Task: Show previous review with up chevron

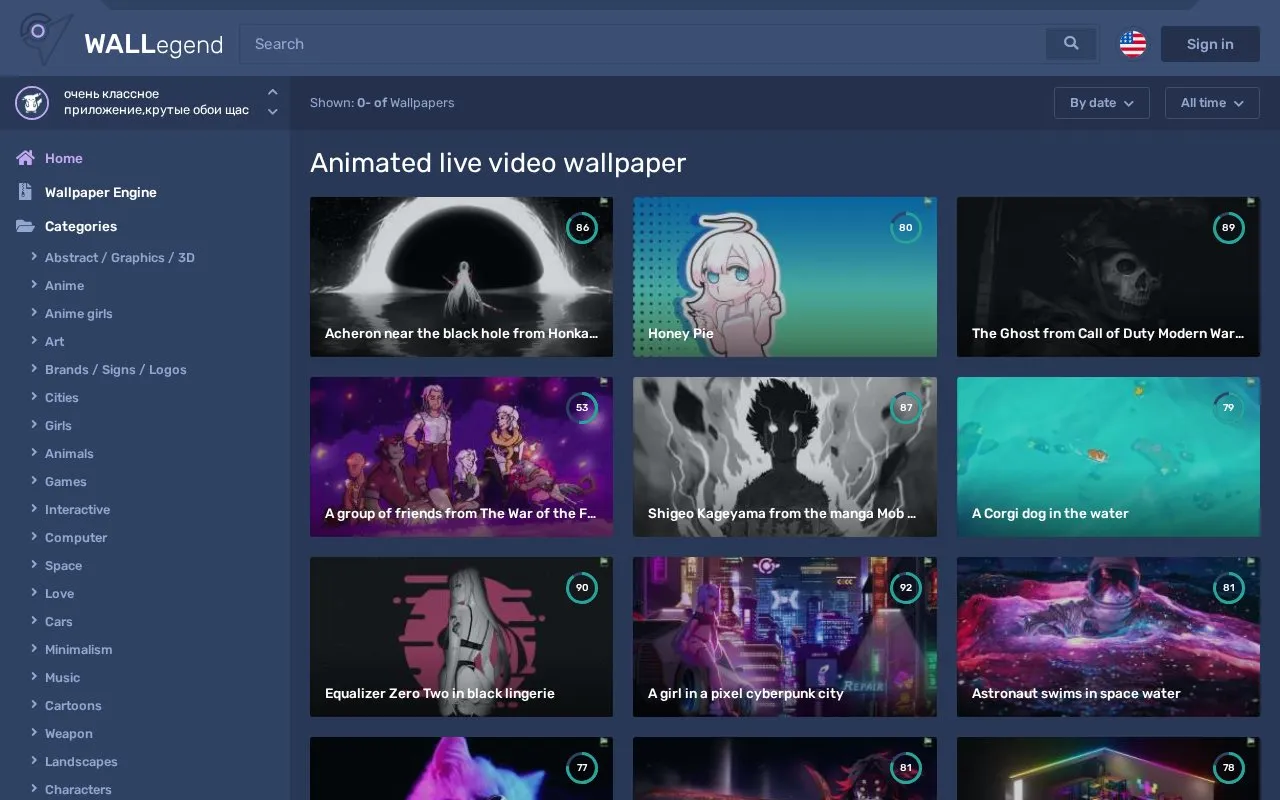Action: click(272, 92)
